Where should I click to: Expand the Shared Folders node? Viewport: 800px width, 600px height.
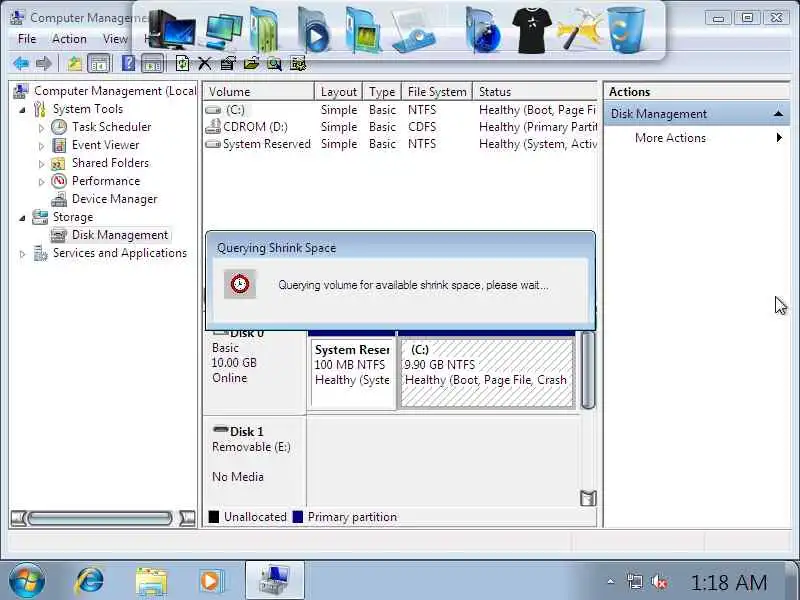point(41,164)
